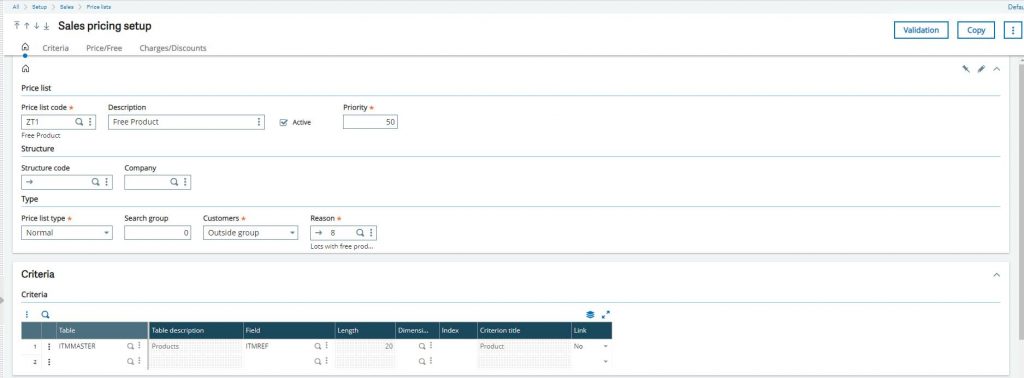Click the Validation button
Viewport: 1024px width, 378px height.
point(921,30)
